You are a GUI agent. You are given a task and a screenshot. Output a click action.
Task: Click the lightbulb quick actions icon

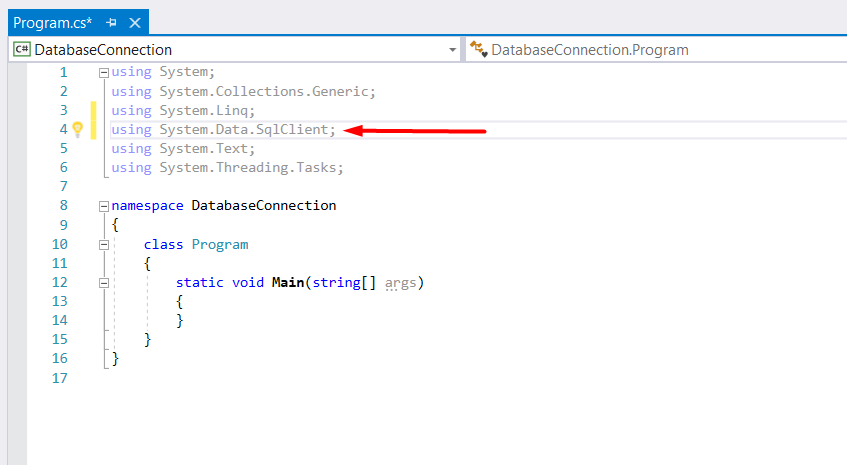pos(77,129)
